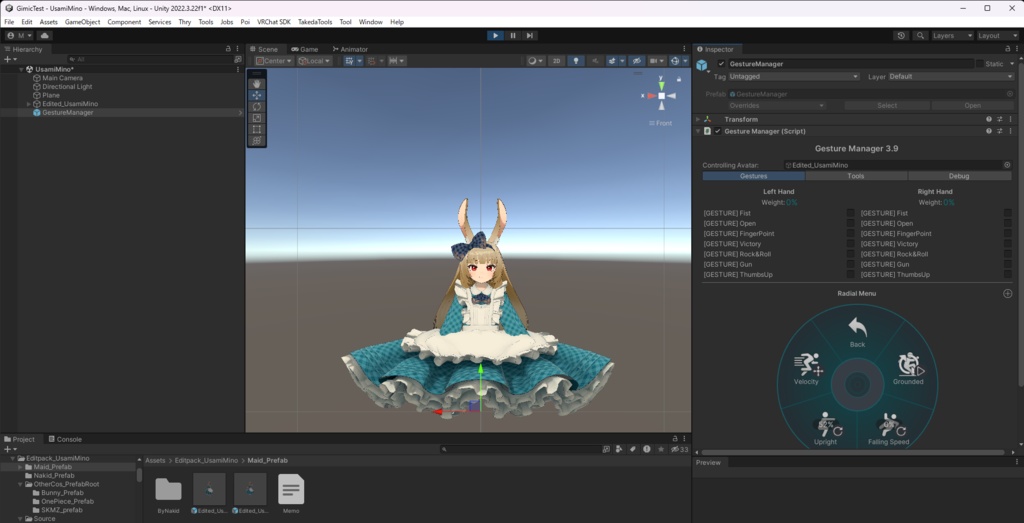
Task: Toggle hidden objects visibility in Scene
Action: [636, 61]
